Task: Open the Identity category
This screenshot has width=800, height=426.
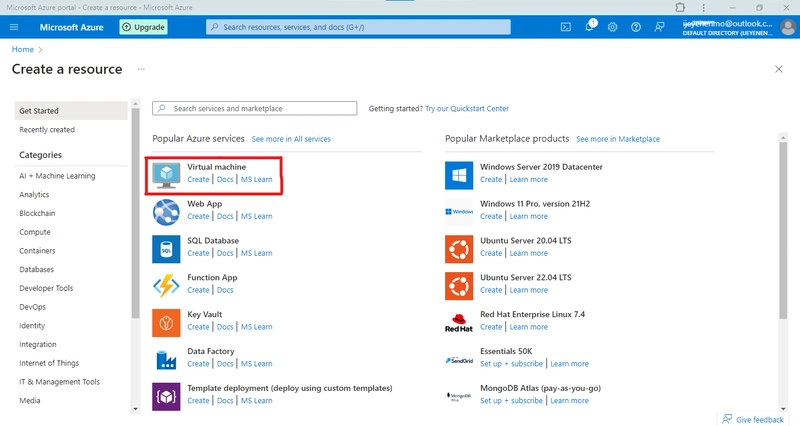Action: [32, 325]
